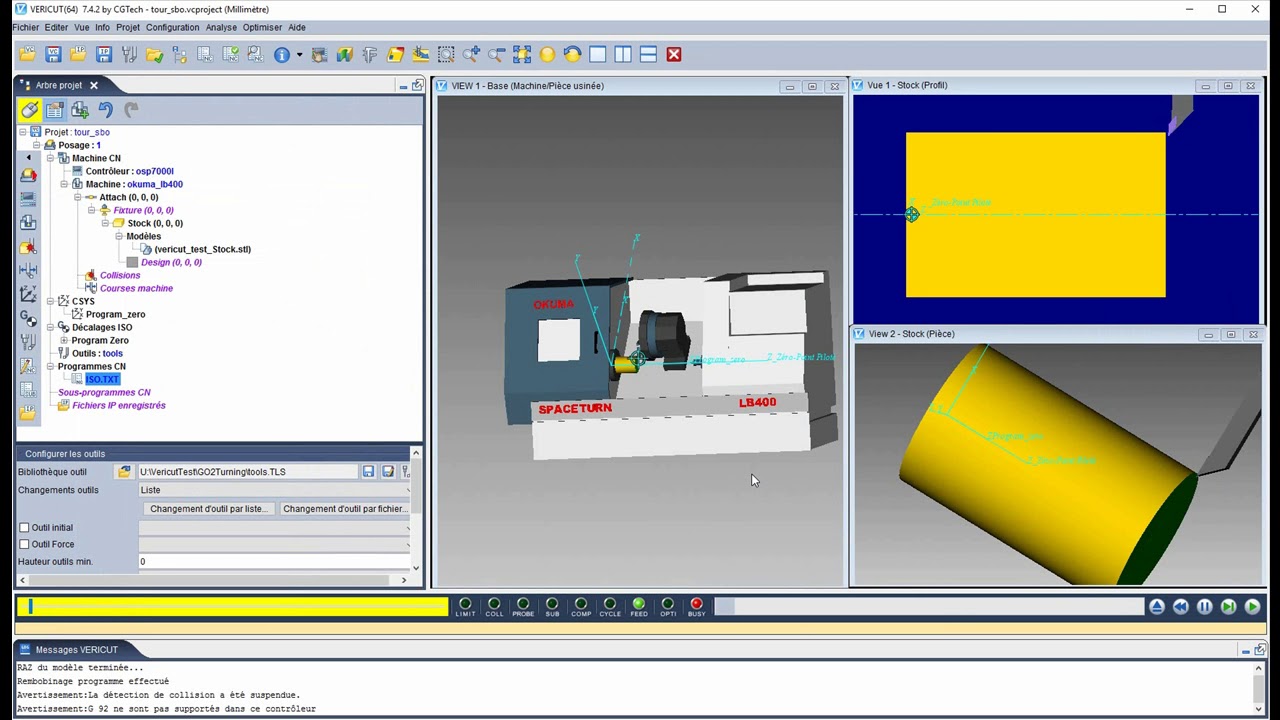The width and height of the screenshot is (1280, 720).
Task: Collapse the Programmes CN node
Action: [x=50, y=366]
